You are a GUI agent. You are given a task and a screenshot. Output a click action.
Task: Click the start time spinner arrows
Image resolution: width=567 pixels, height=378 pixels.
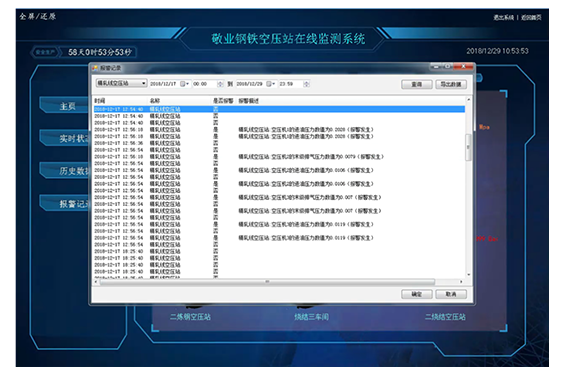coord(220,84)
